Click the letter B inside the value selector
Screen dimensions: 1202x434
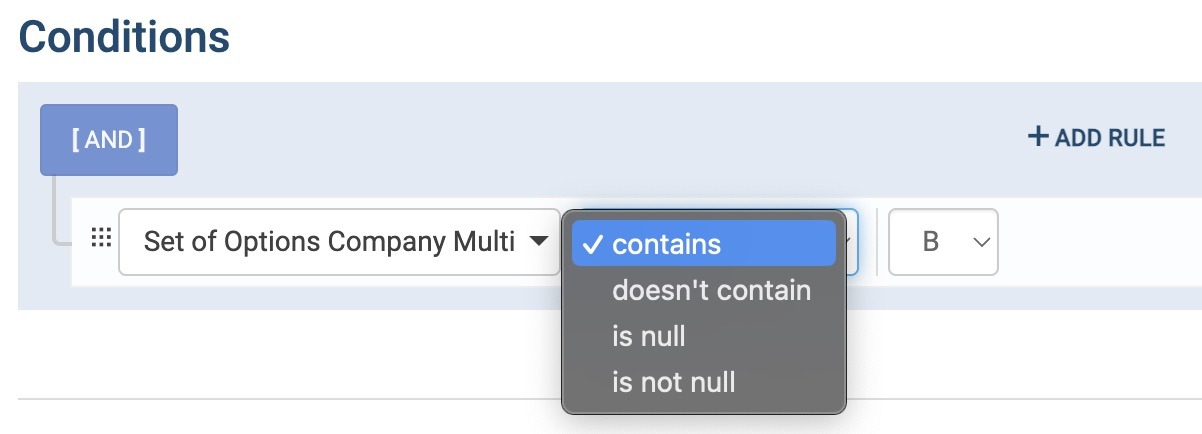click(930, 242)
